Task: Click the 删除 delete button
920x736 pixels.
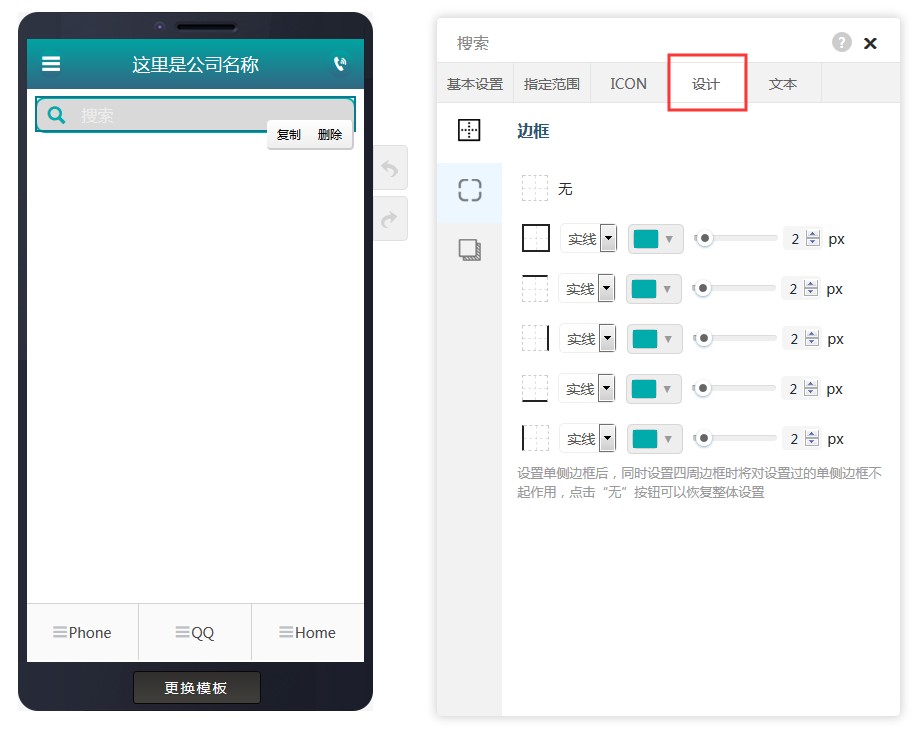Action: pos(330,134)
